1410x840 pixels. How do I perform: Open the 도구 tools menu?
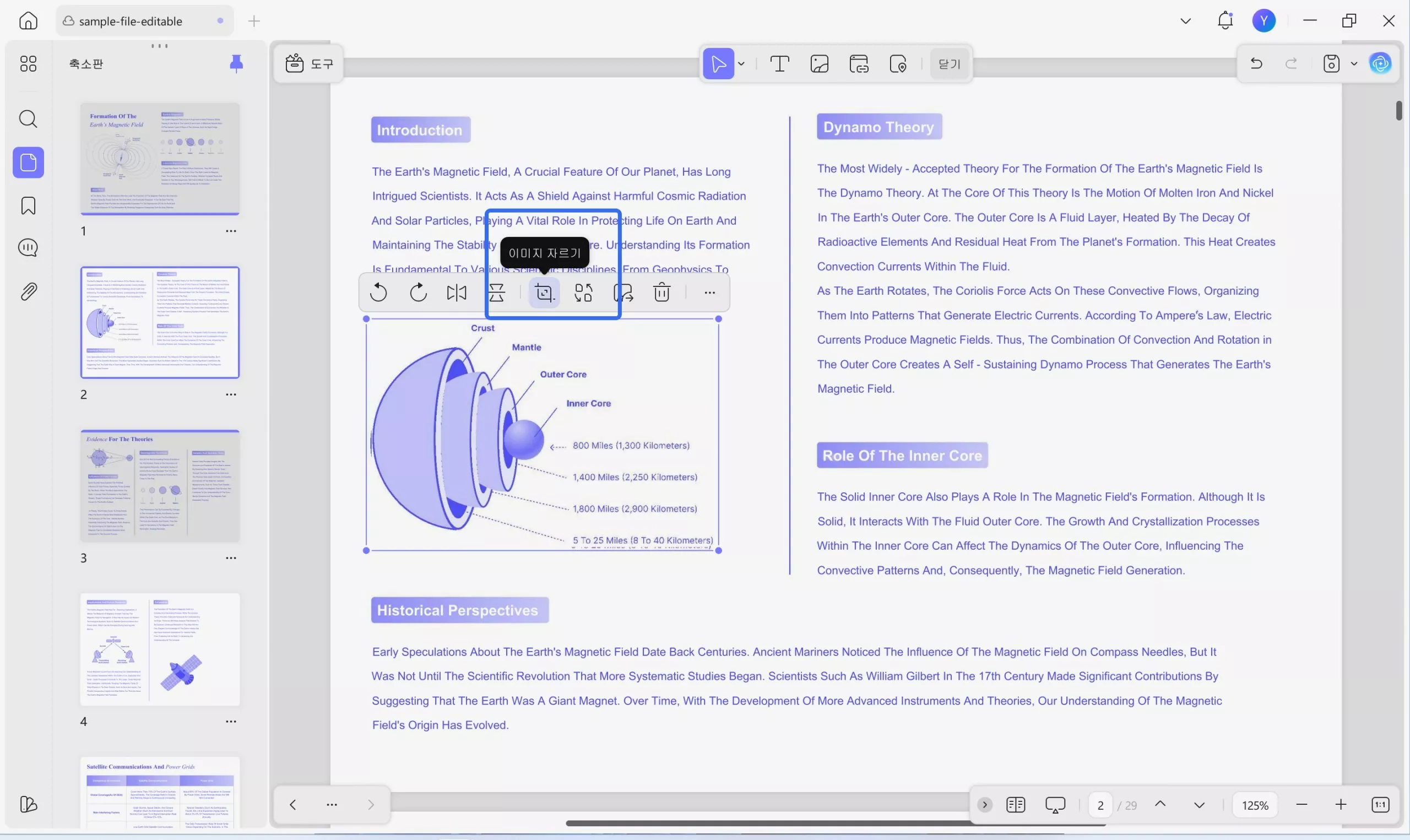tap(309, 64)
